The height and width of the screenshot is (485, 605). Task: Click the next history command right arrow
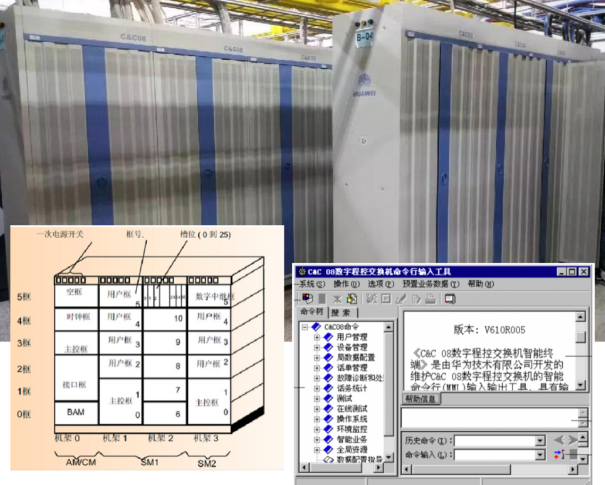tap(573, 440)
